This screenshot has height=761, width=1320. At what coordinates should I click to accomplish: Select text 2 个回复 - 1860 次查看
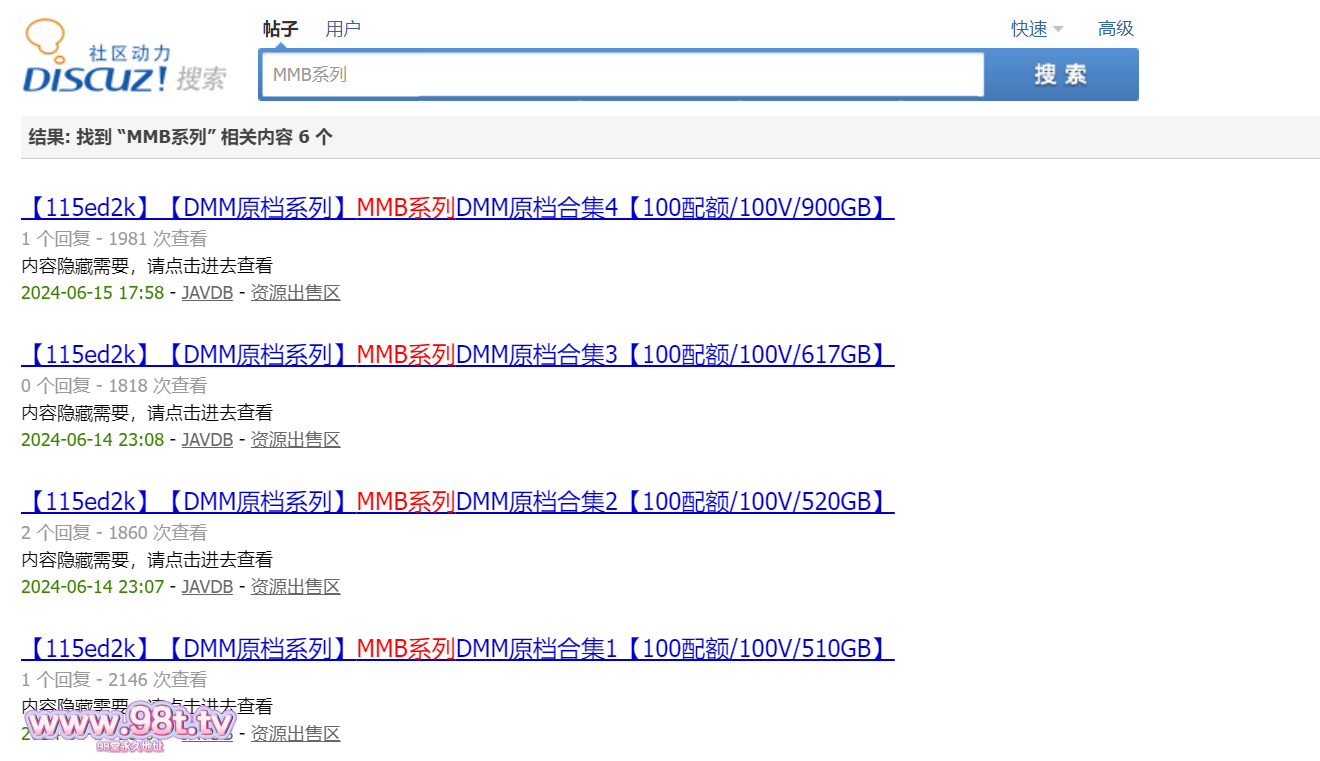tap(114, 533)
